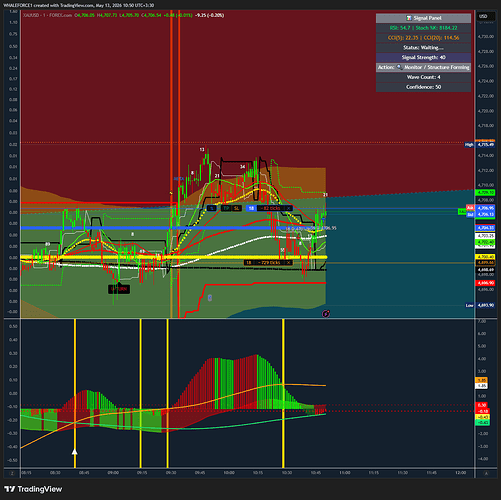This screenshot has height=500, width=501.
Task: Toggle auto scale button at bottom right
Action: coord(486,473)
